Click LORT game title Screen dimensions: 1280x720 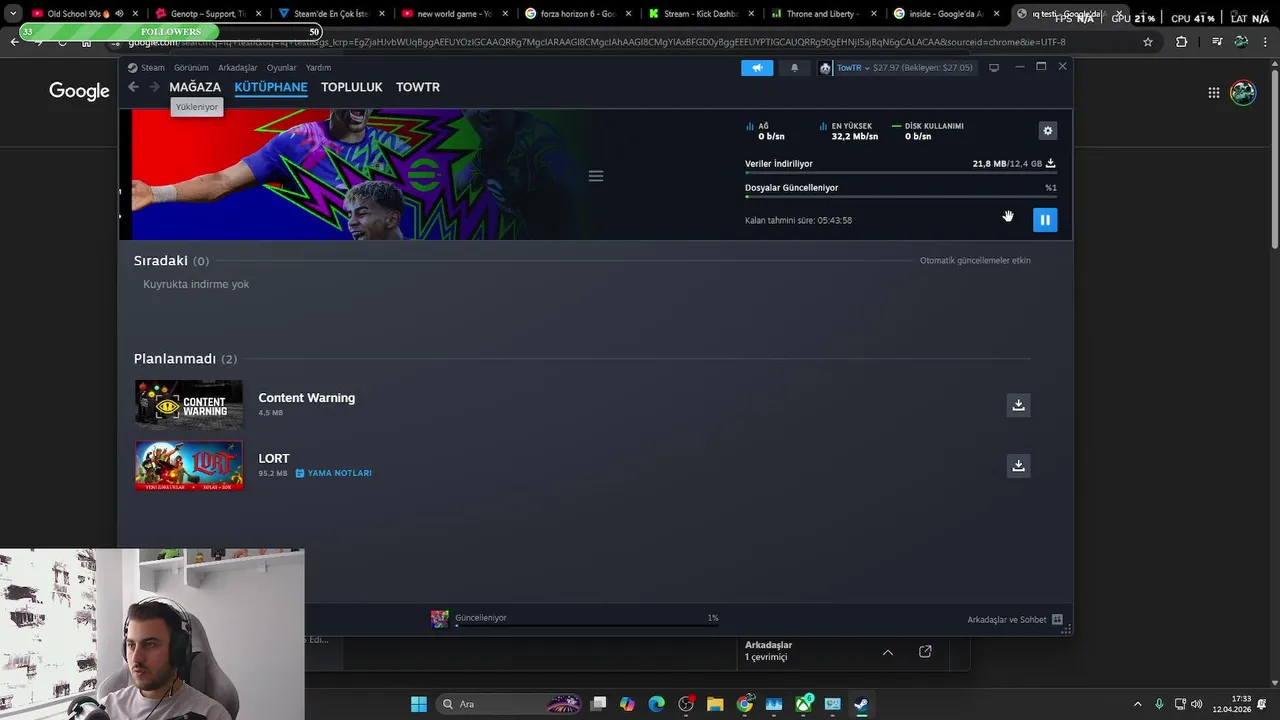click(274, 459)
